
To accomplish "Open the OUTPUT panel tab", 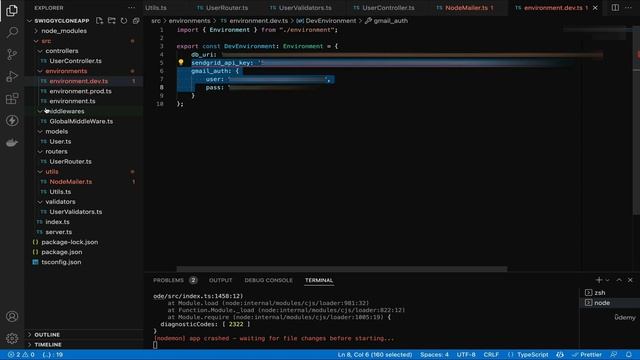I will click(x=220, y=280).
